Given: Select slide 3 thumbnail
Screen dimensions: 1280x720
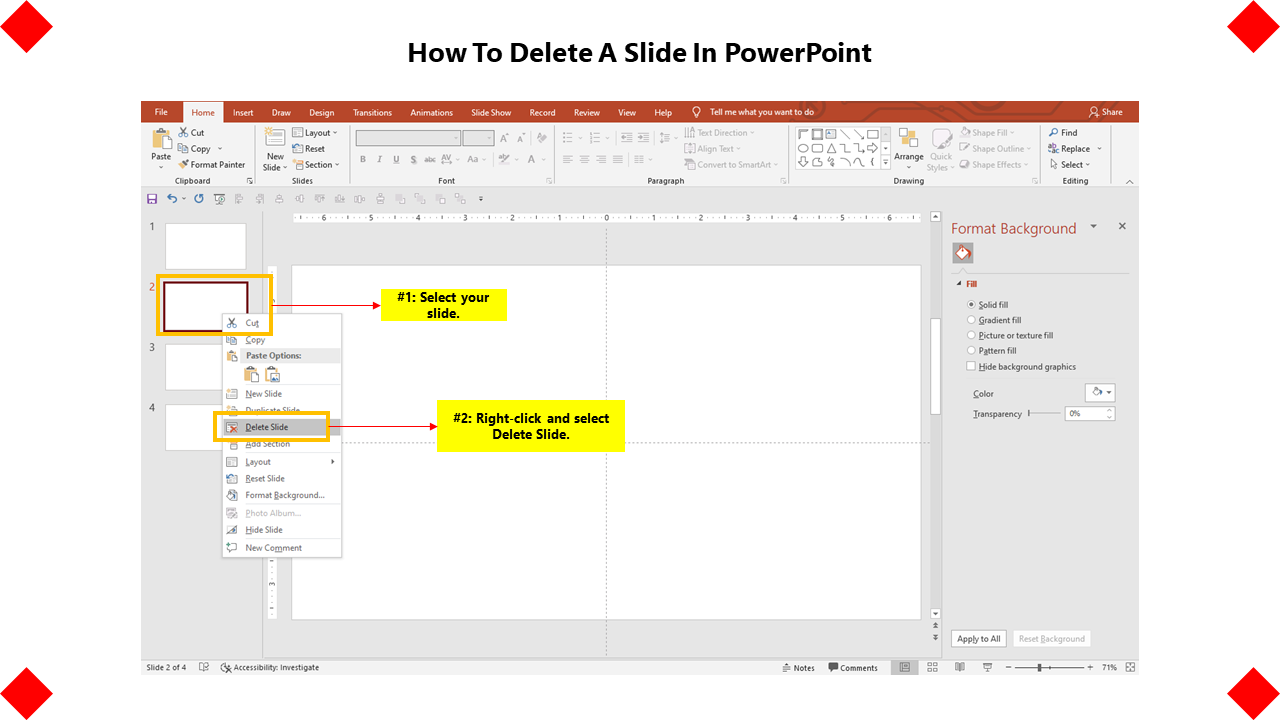Looking at the screenshot, I should pos(205,367).
